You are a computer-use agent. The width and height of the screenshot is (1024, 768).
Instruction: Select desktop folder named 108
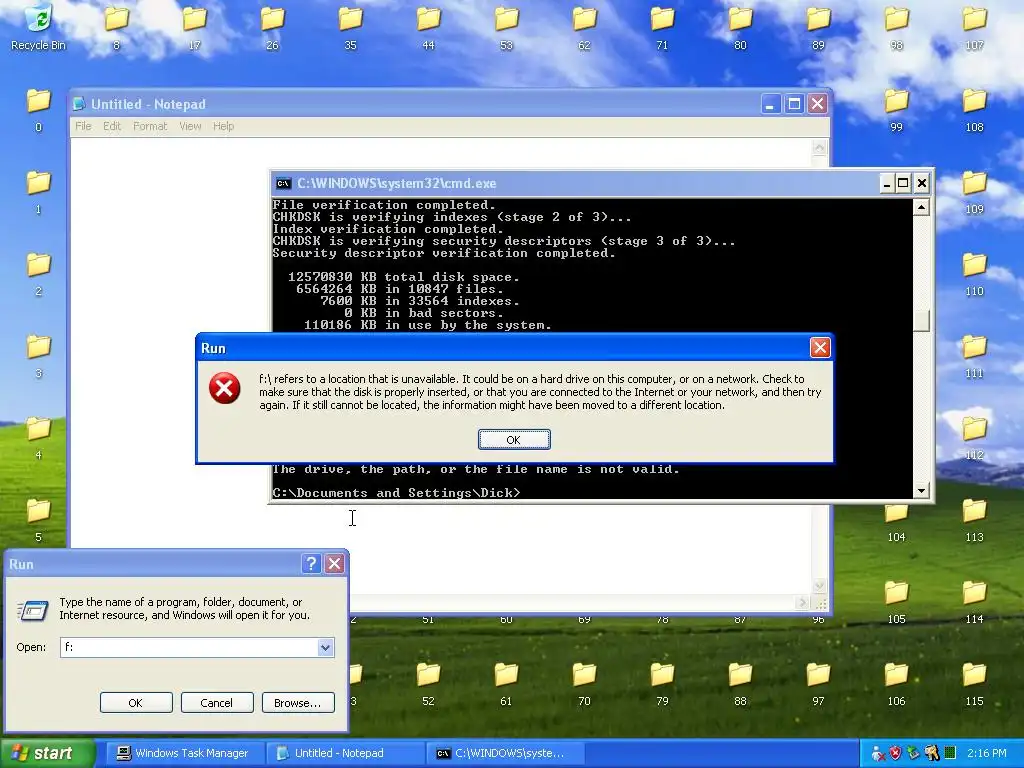(974, 109)
